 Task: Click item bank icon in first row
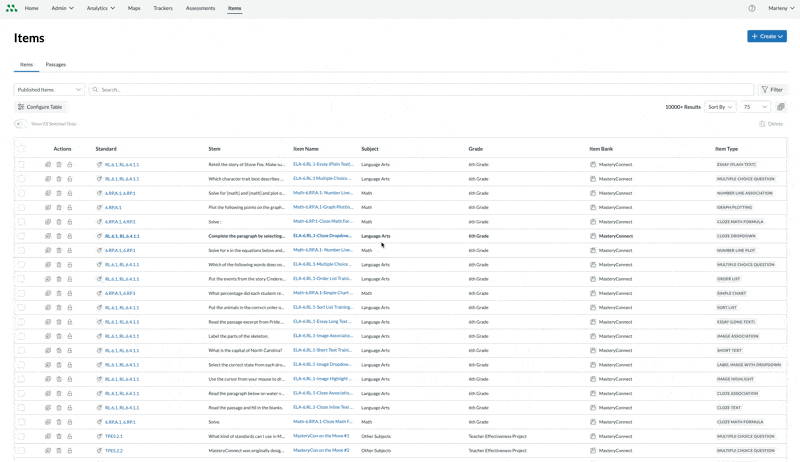pos(593,164)
